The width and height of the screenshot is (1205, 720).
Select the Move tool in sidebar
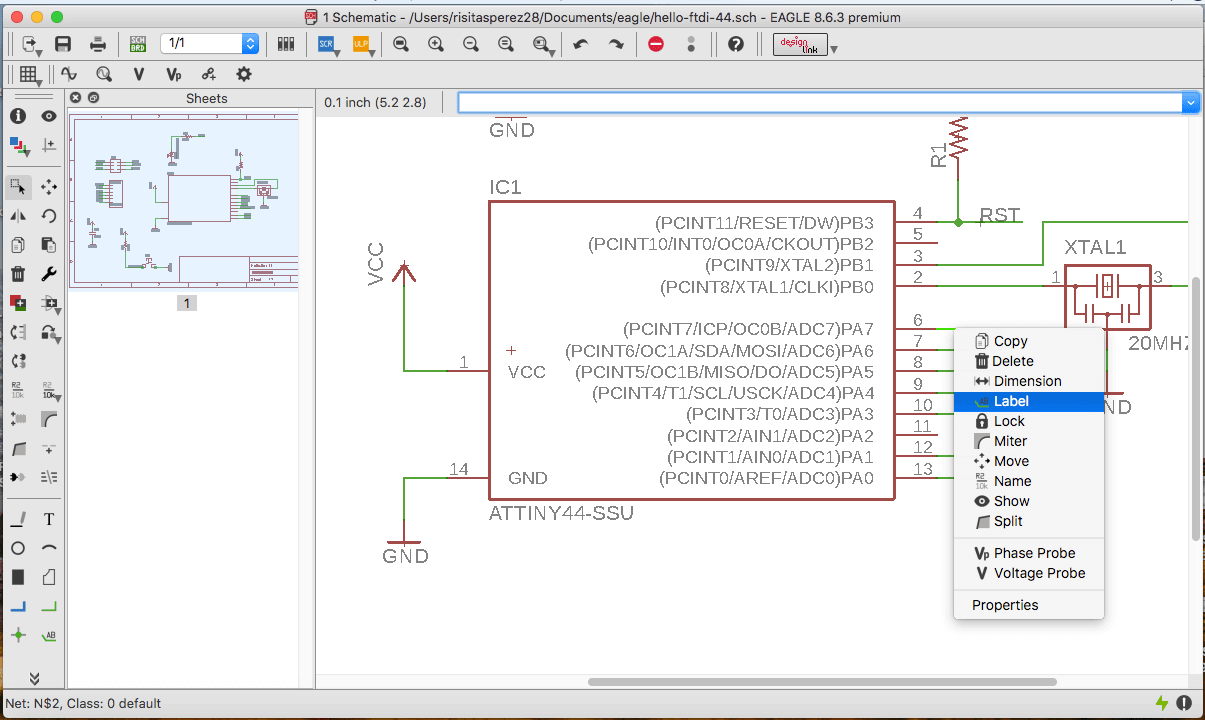[48, 187]
